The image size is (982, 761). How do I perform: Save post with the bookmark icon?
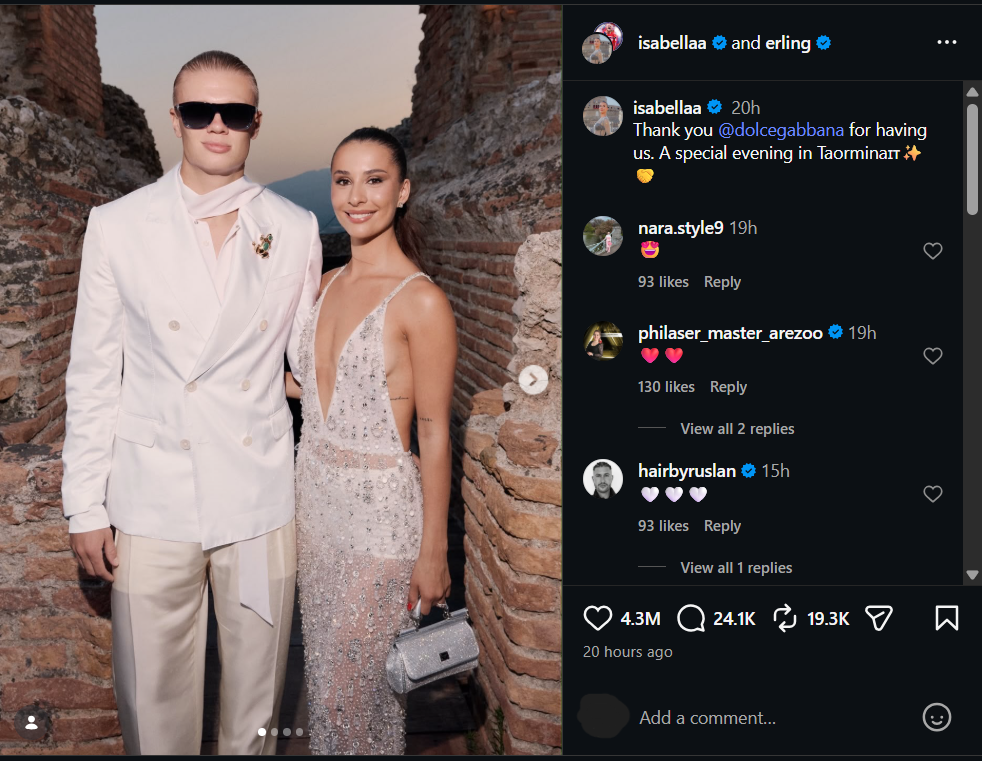946,618
